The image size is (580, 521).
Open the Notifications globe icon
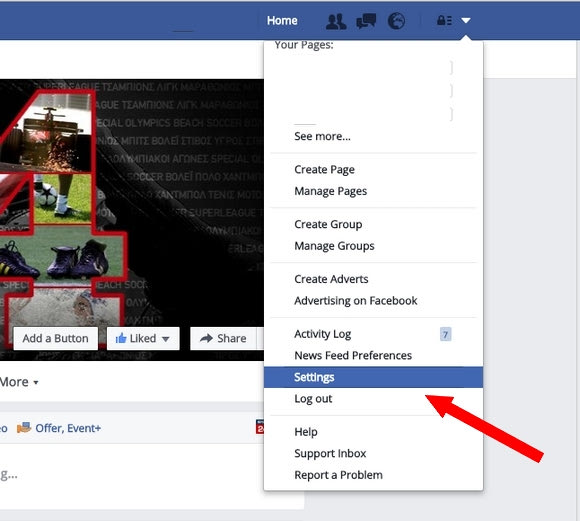[x=396, y=21]
